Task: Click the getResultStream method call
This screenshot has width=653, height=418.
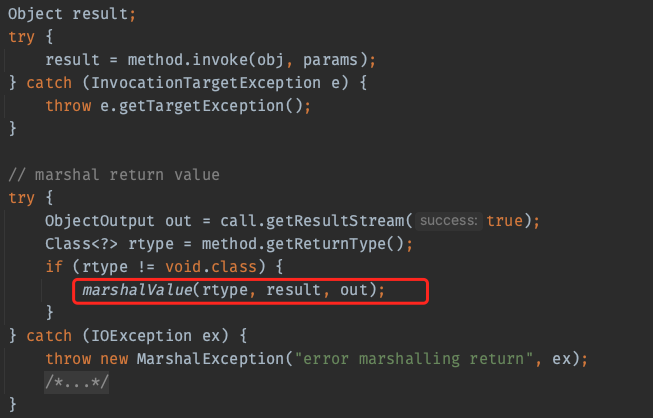Action: 334,221
